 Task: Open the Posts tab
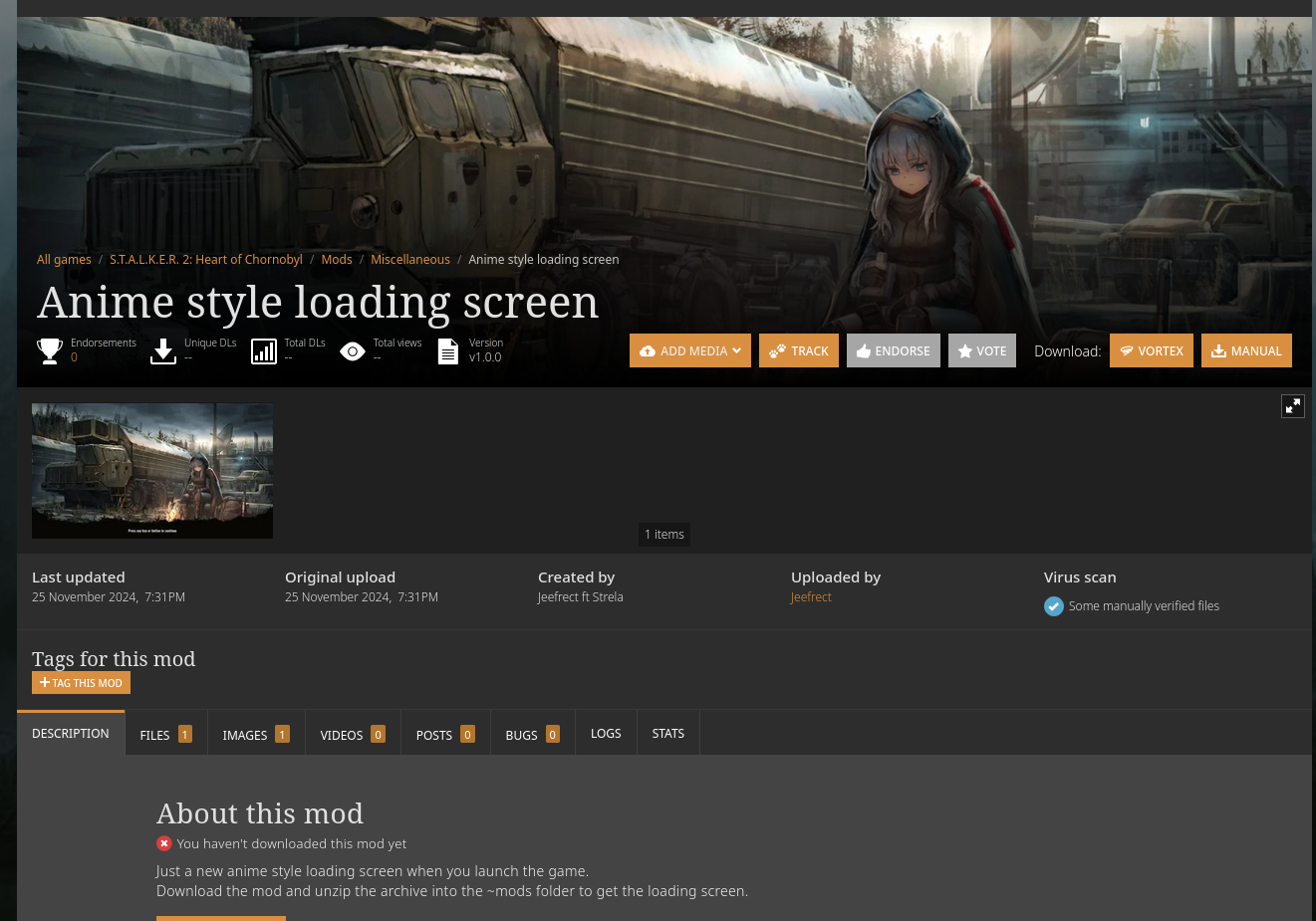(445, 734)
